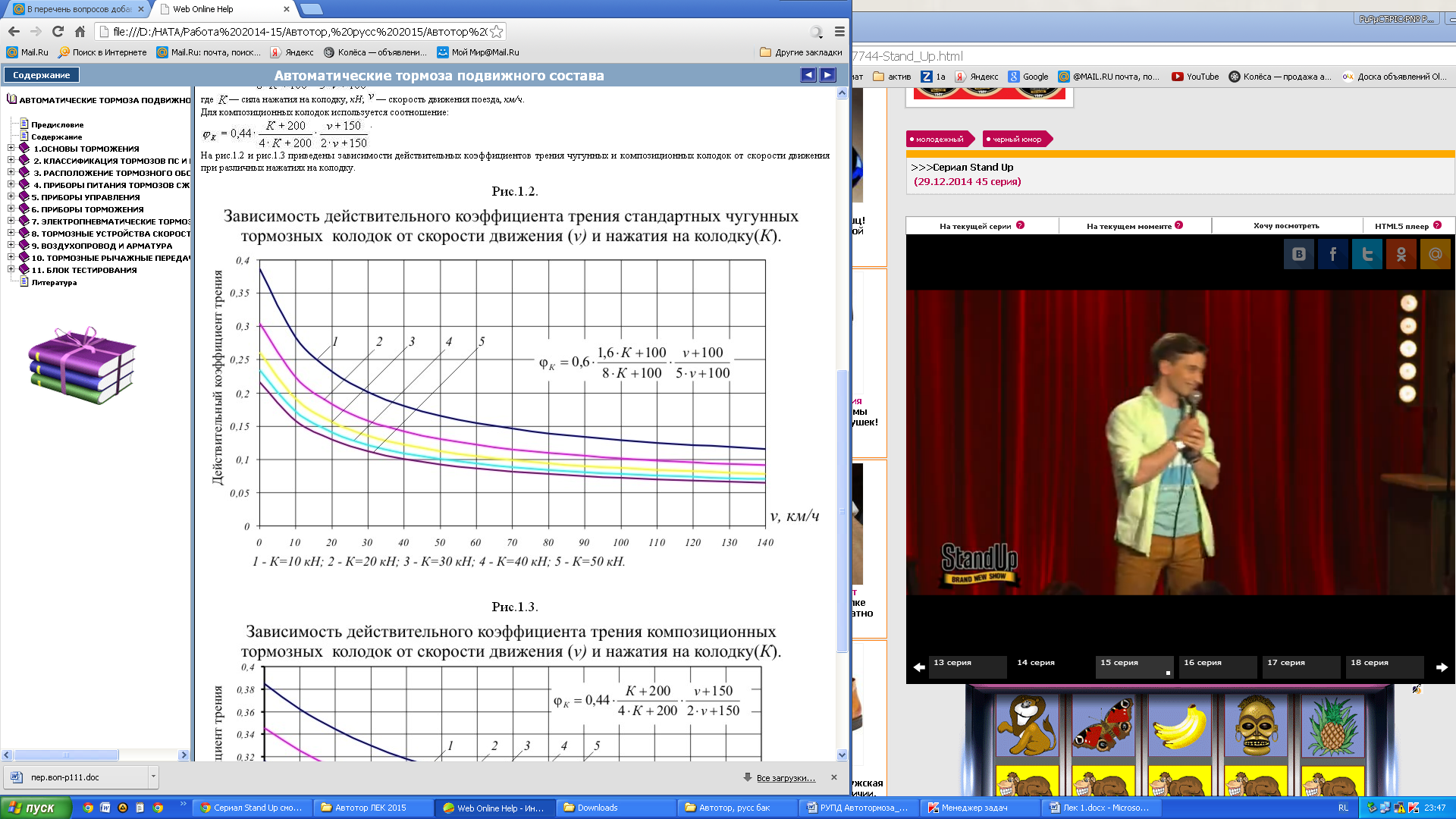The image size is (1456, 819).
Task: Share video on VKontakte
Action: 1299,254
